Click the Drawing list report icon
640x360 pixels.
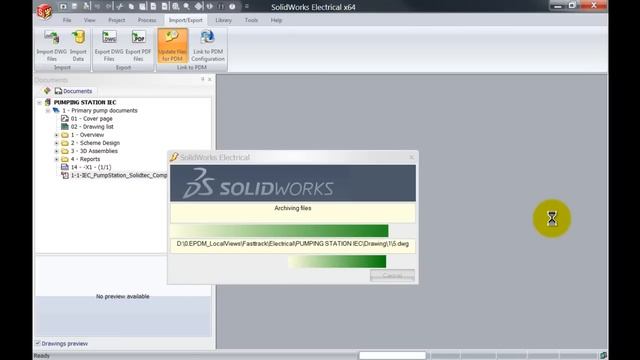pos(64,127)
